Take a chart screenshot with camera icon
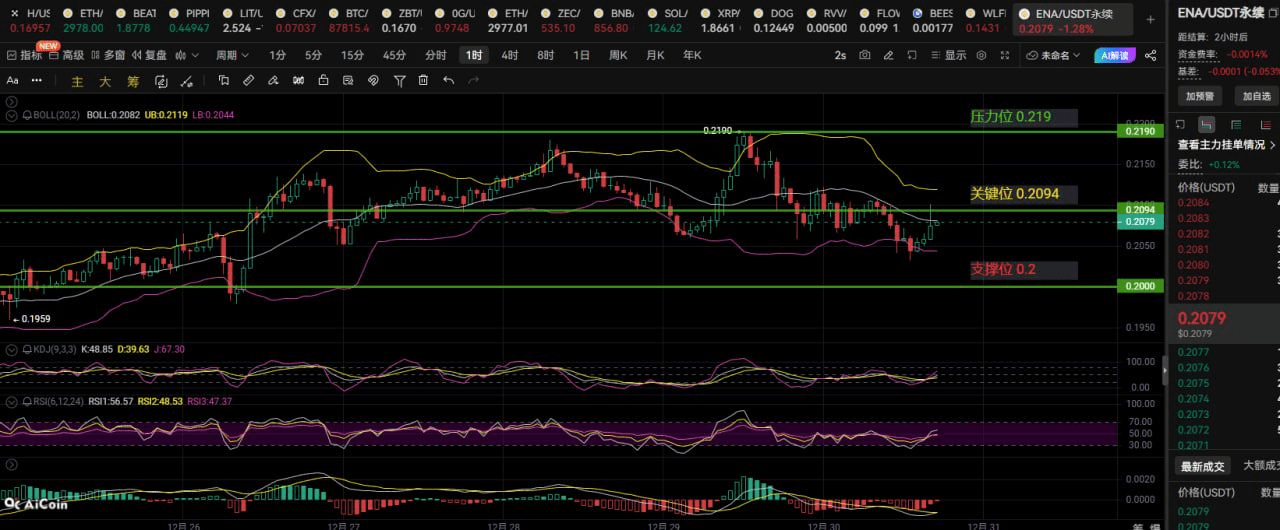Image resolution: width=1280 pixels, height=530 pixels. point(865,56)
